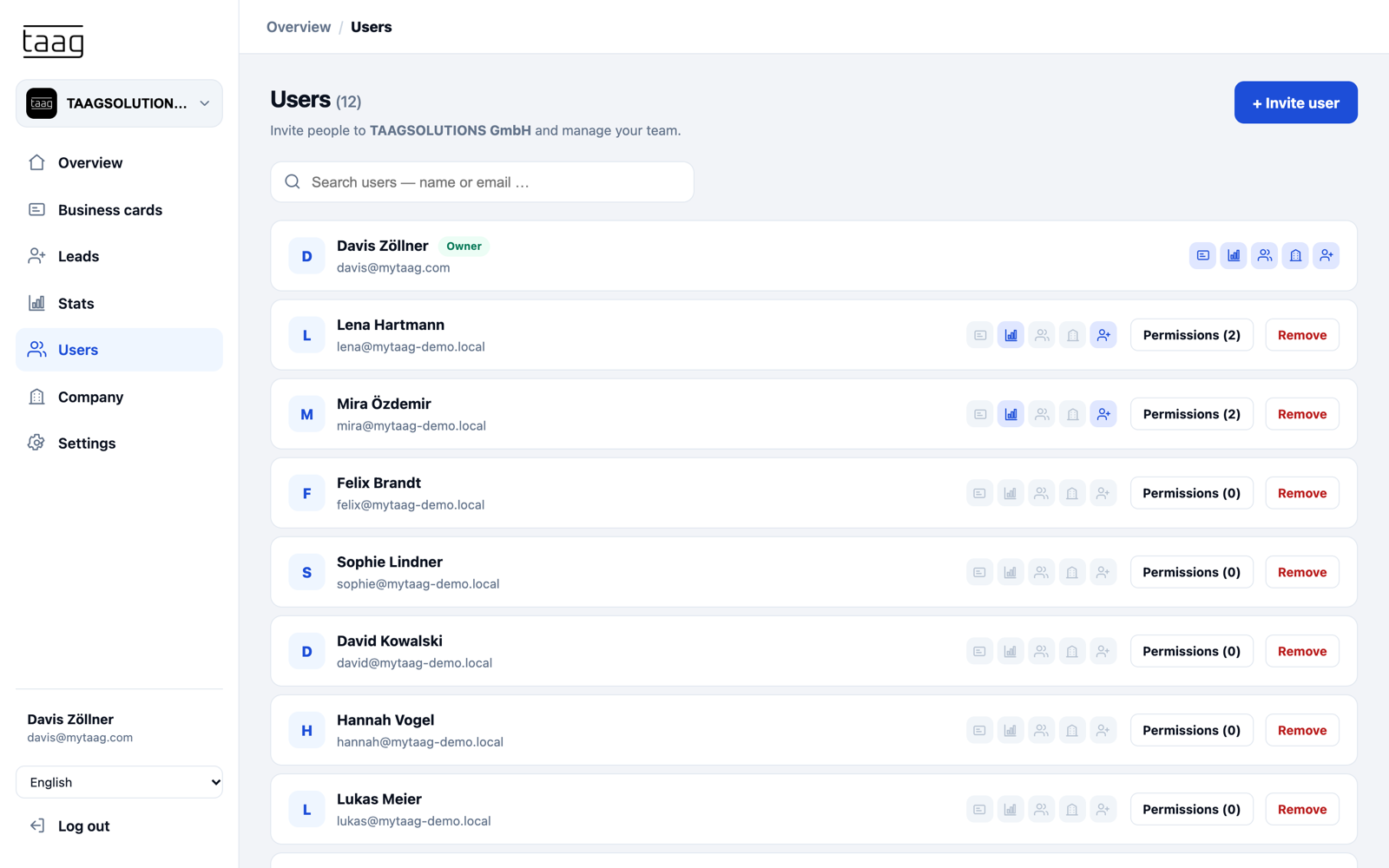Open Business cards in the sidebar
This screenshot has height=868, width=1389.
[119, 209]
